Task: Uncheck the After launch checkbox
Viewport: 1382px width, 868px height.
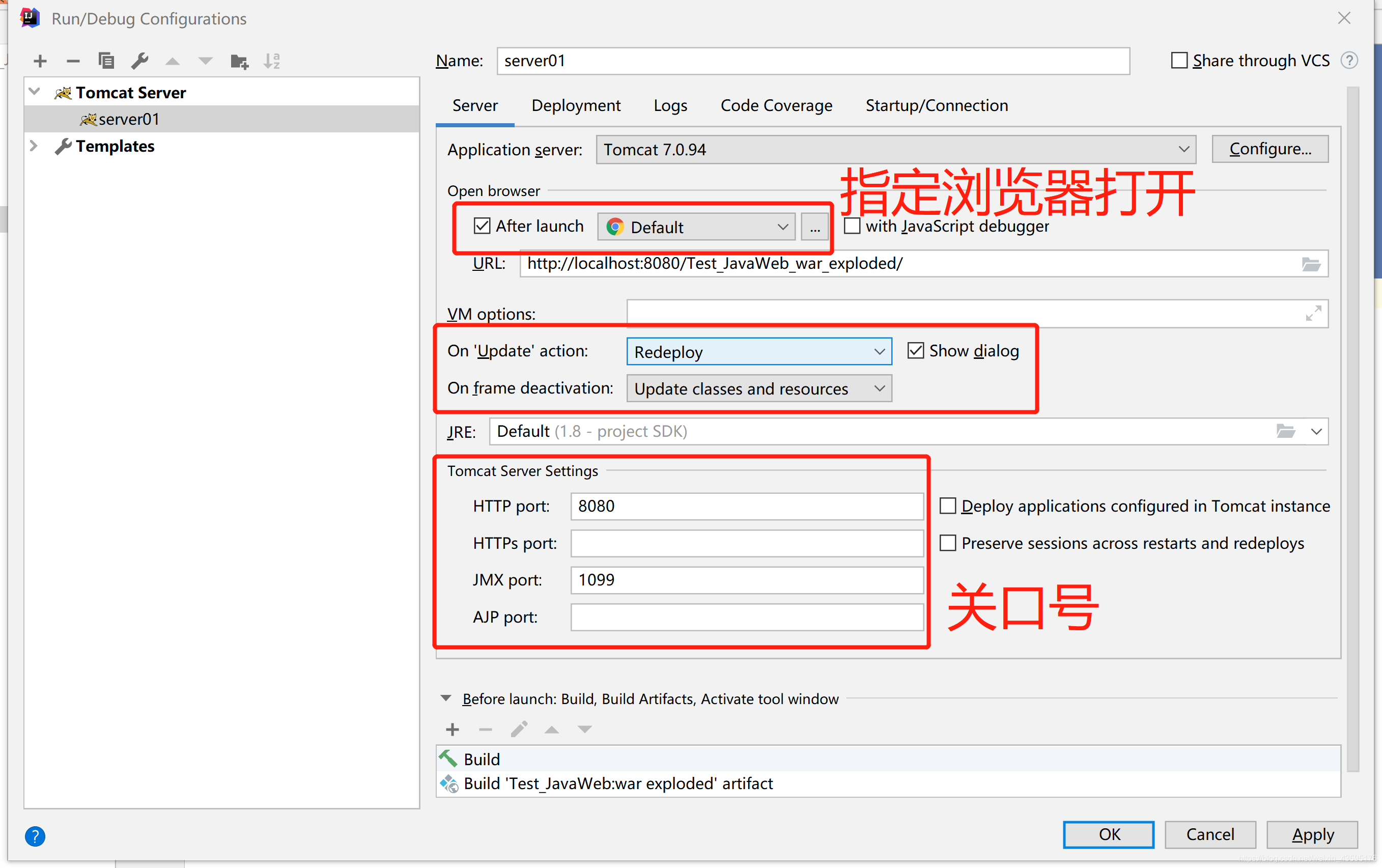Action: 482,226
